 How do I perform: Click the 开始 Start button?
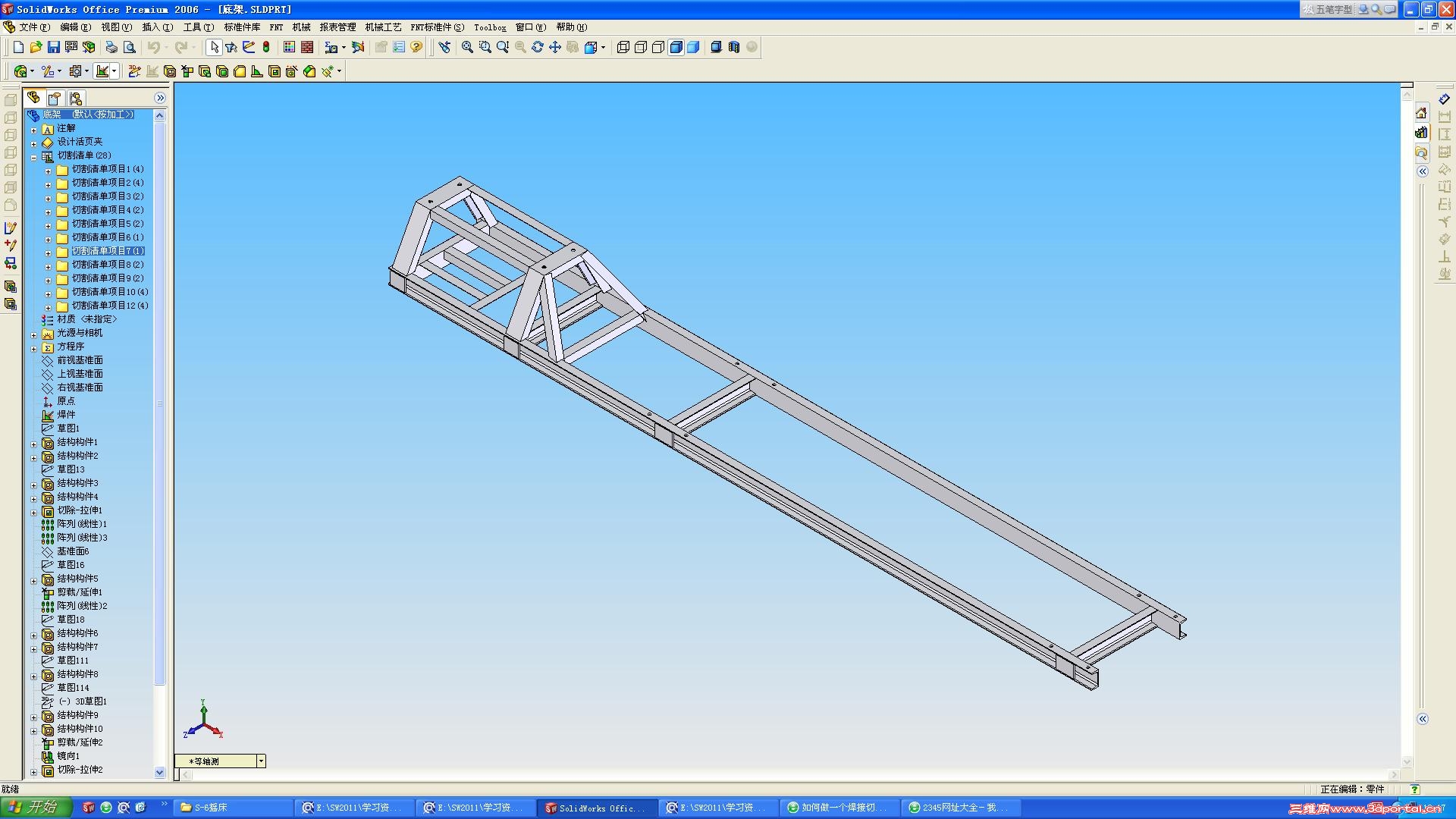36,808
